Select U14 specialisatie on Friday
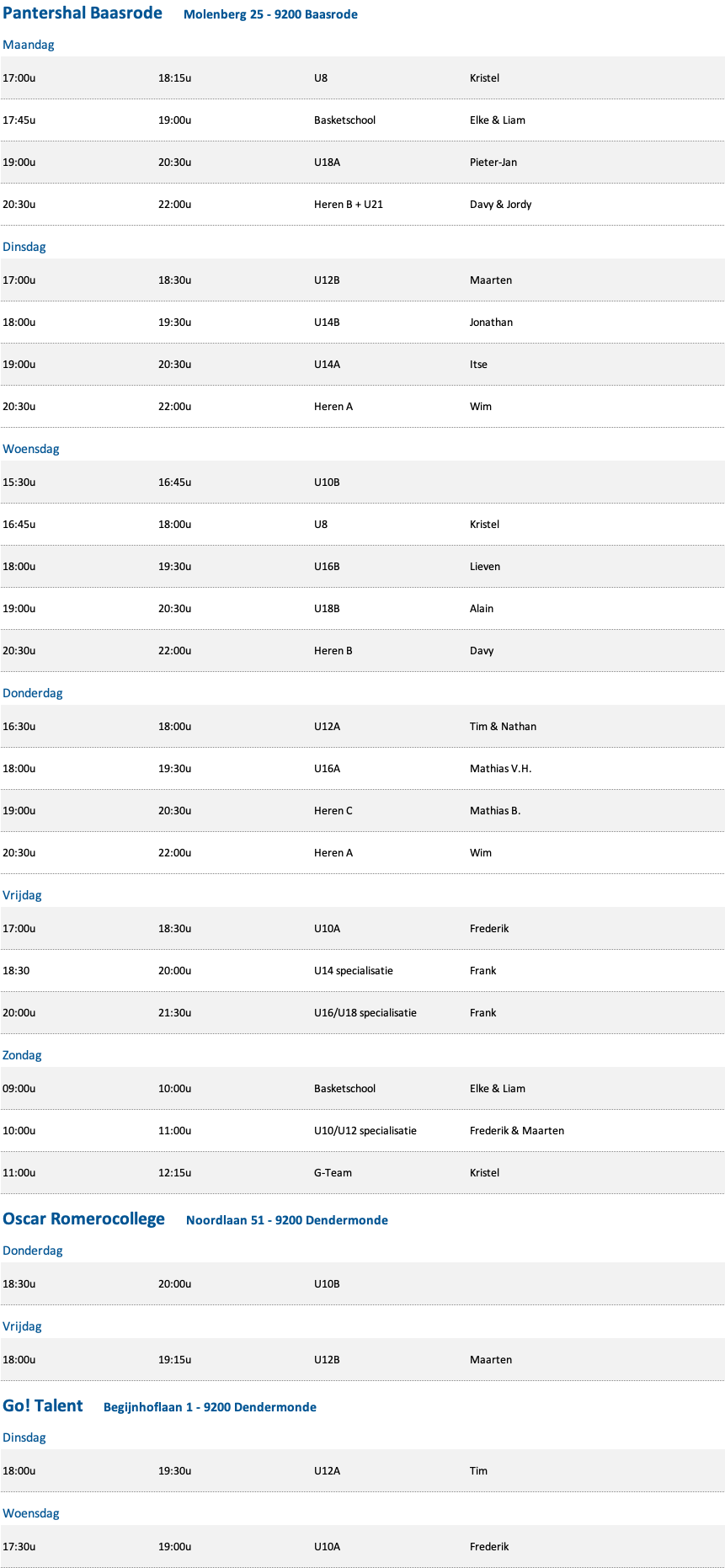725x1568 pixels. tap(354, 970)
